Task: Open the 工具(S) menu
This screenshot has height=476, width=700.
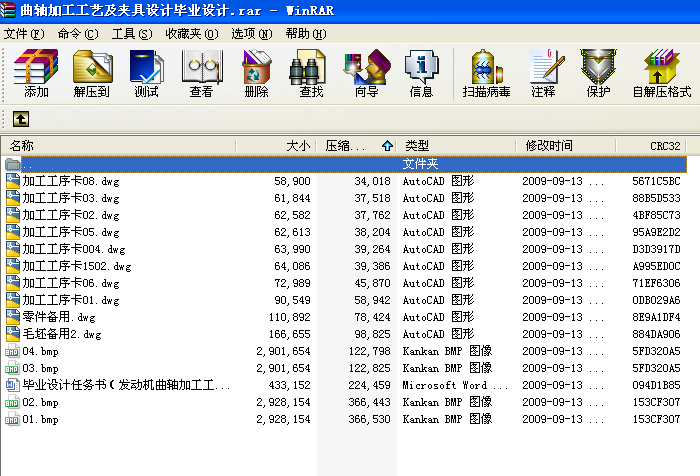Action: click(x=132, y=33)
